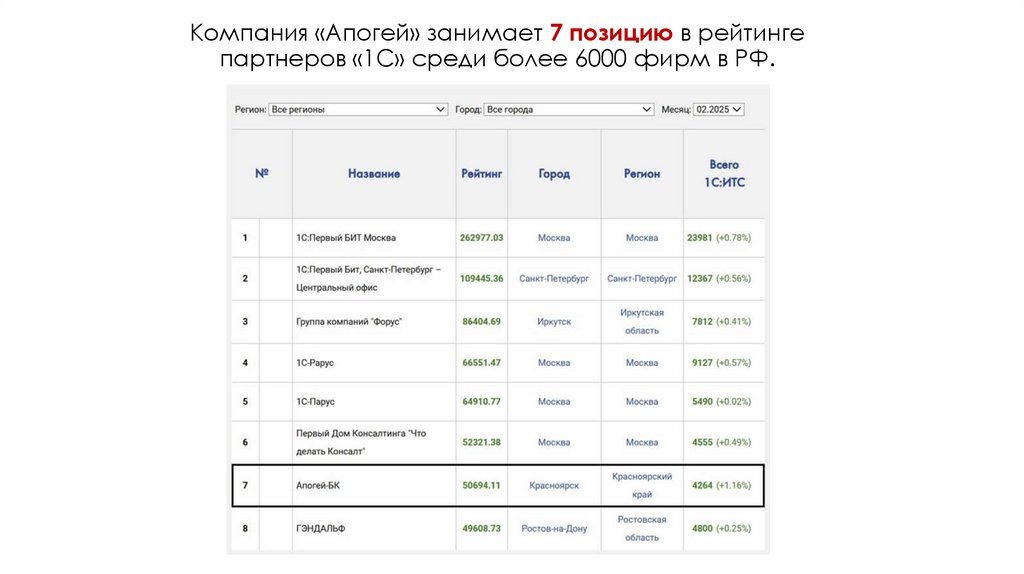Click ИТС total 4264 (+1.16%)
Viewport: 1024px width, 574px height.
pyautogui.click(x=722, y=485)
